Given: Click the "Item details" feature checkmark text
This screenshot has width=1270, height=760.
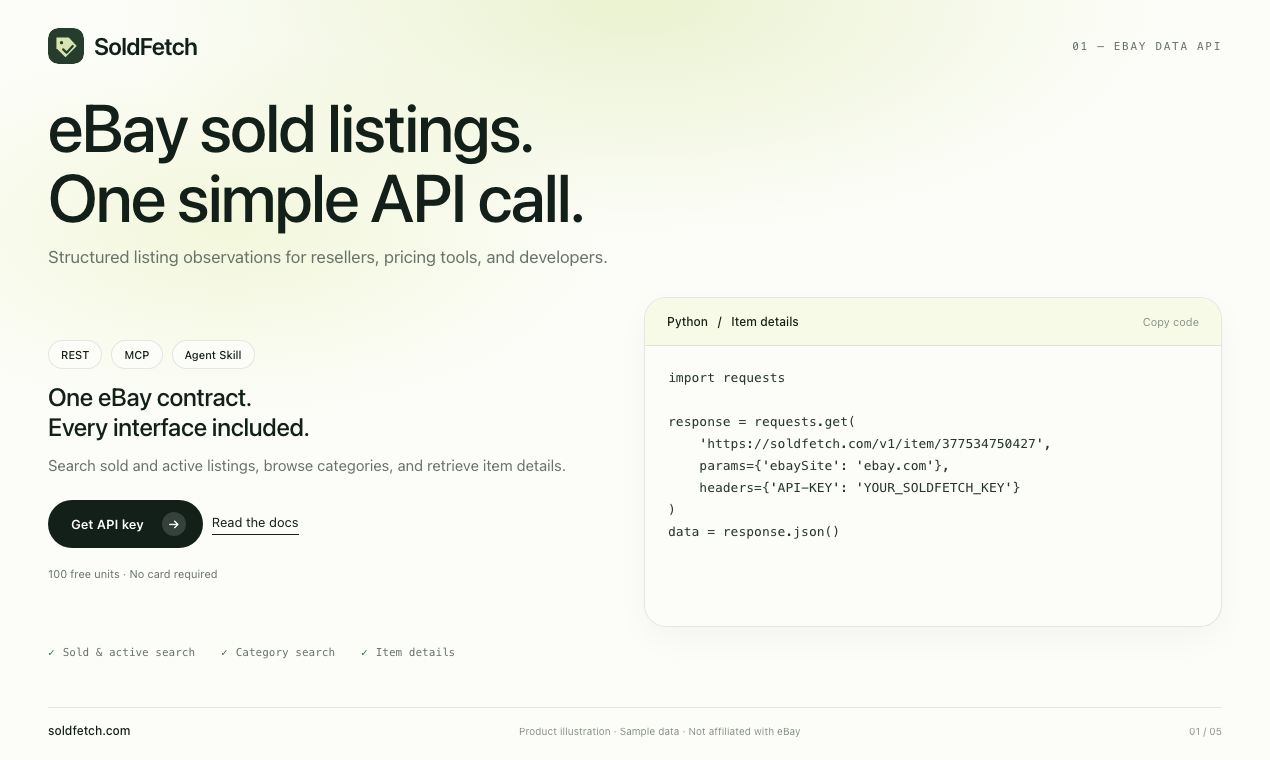Looking at the screenshot, I should tap(408, 652).
